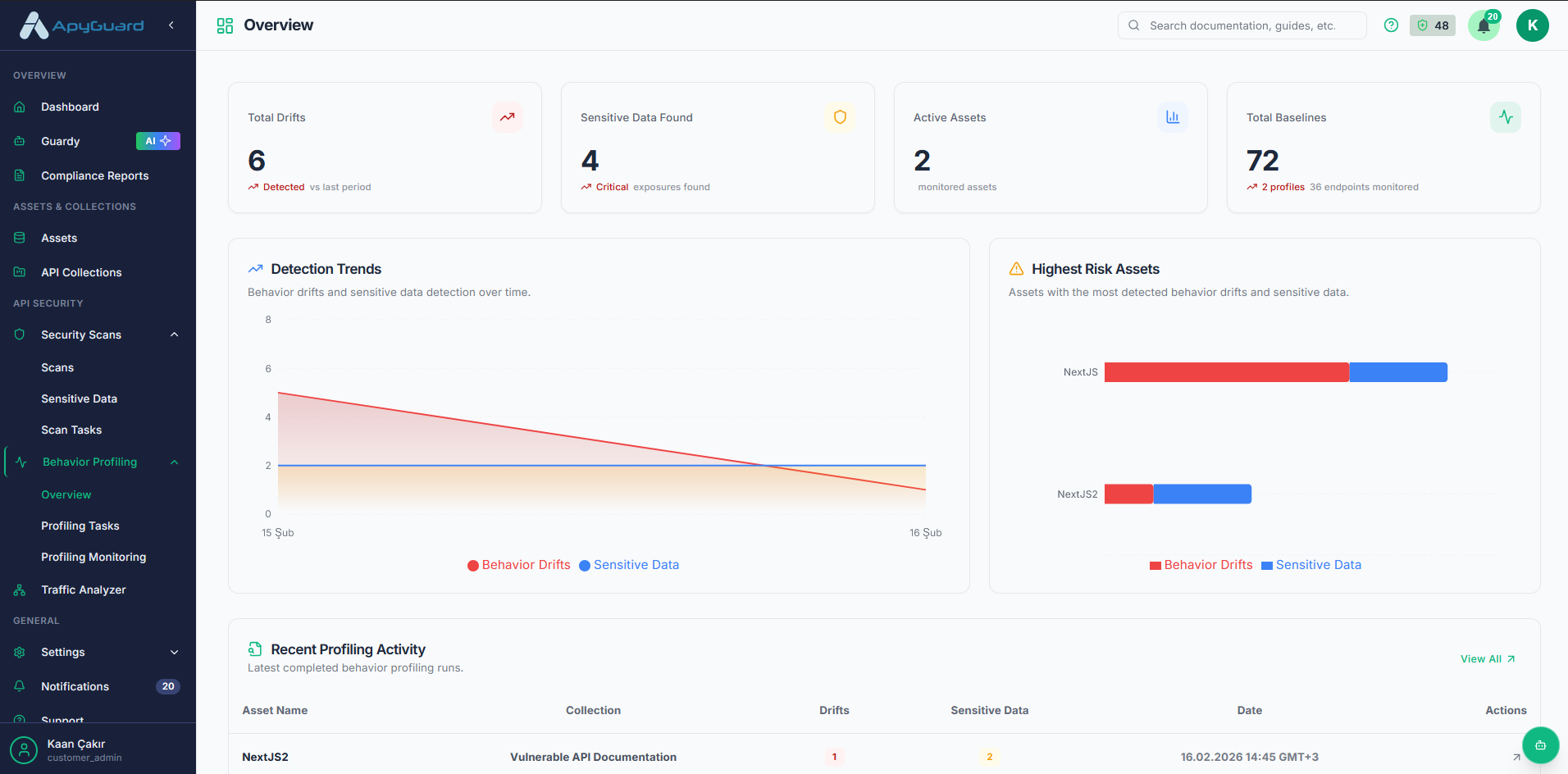Toggle Behavior Drifts in Highest Risk legend
The height and width of the screenshot is (774, 1568).
click(1200, 565)
